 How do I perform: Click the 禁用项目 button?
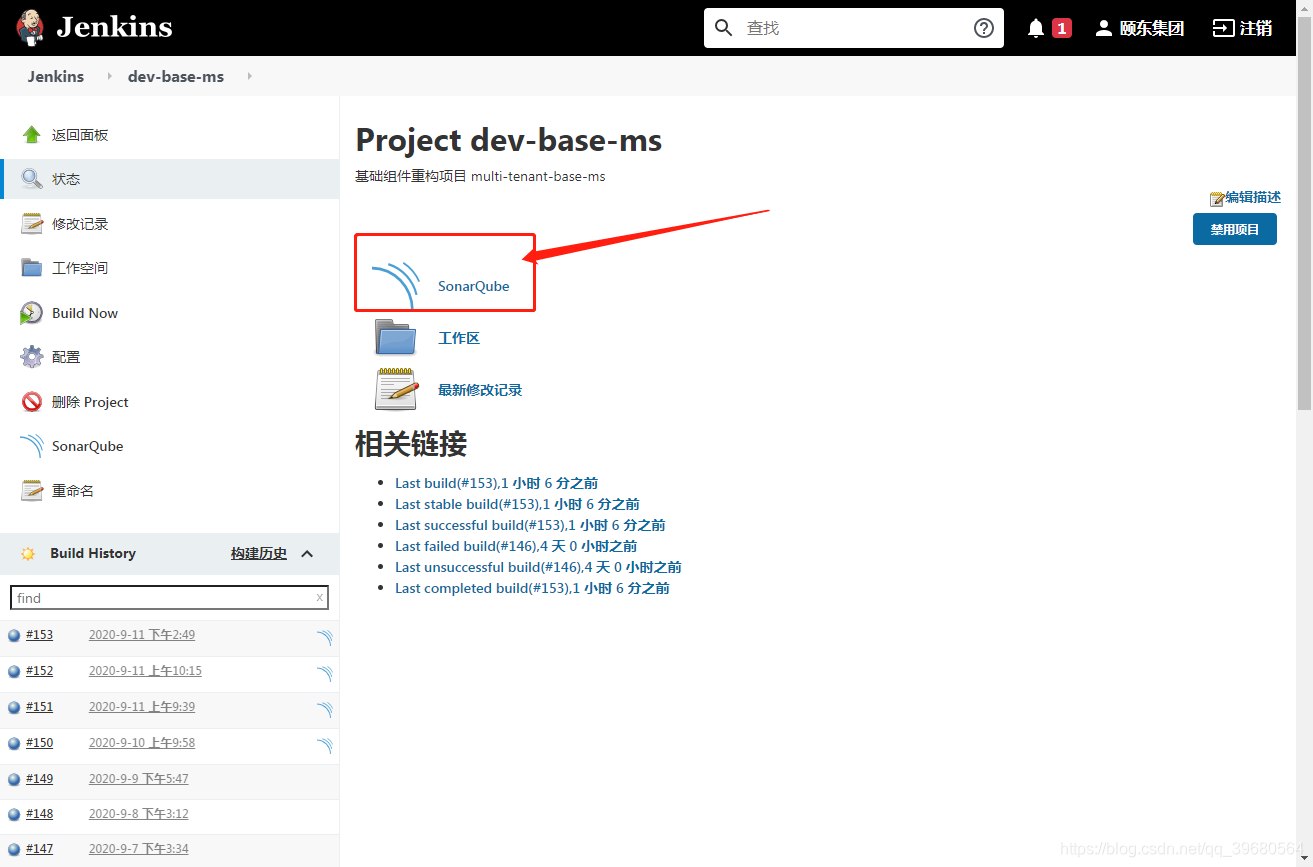coord(1235,229)
